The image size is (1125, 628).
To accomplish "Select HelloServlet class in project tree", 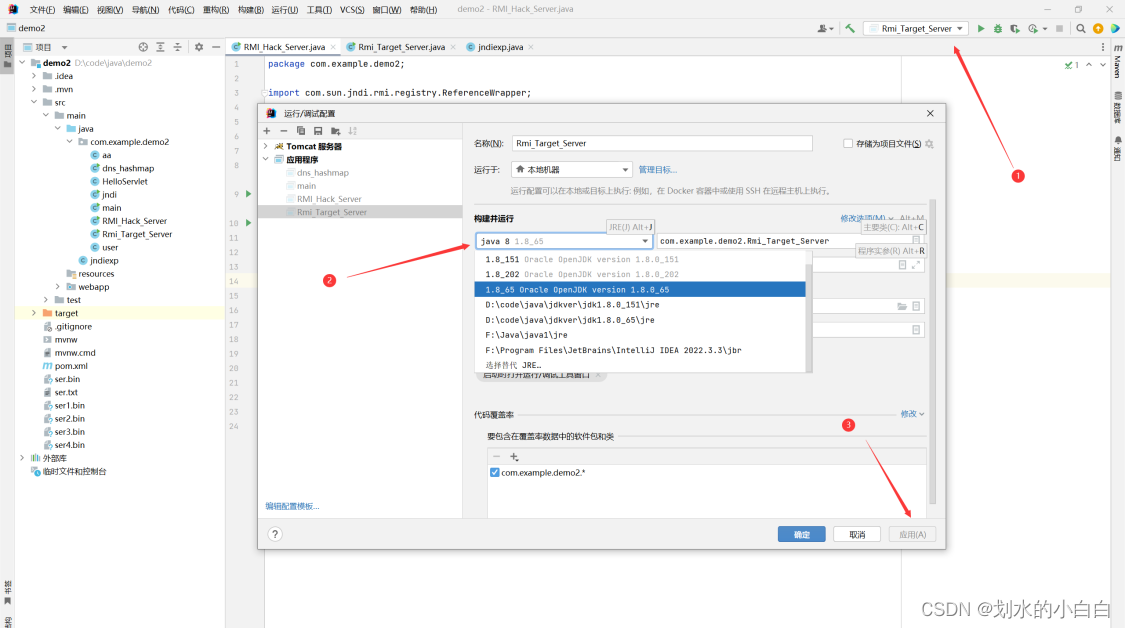I will (x=124, y=182).
